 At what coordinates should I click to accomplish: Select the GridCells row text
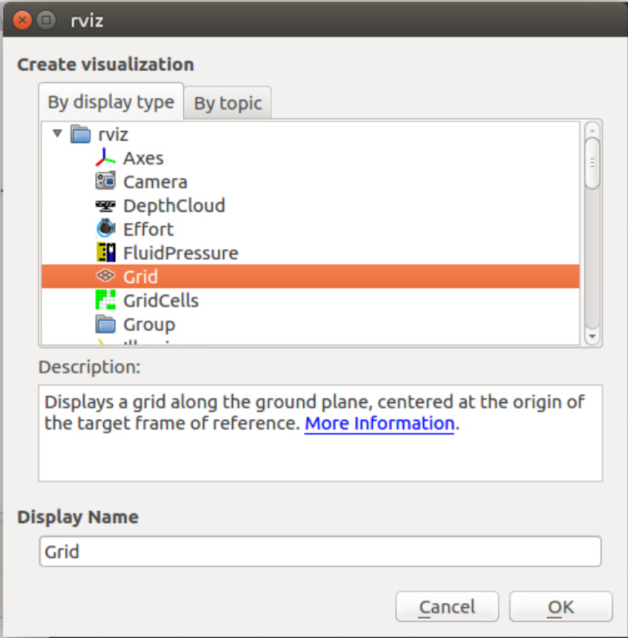tap(161, 301)
